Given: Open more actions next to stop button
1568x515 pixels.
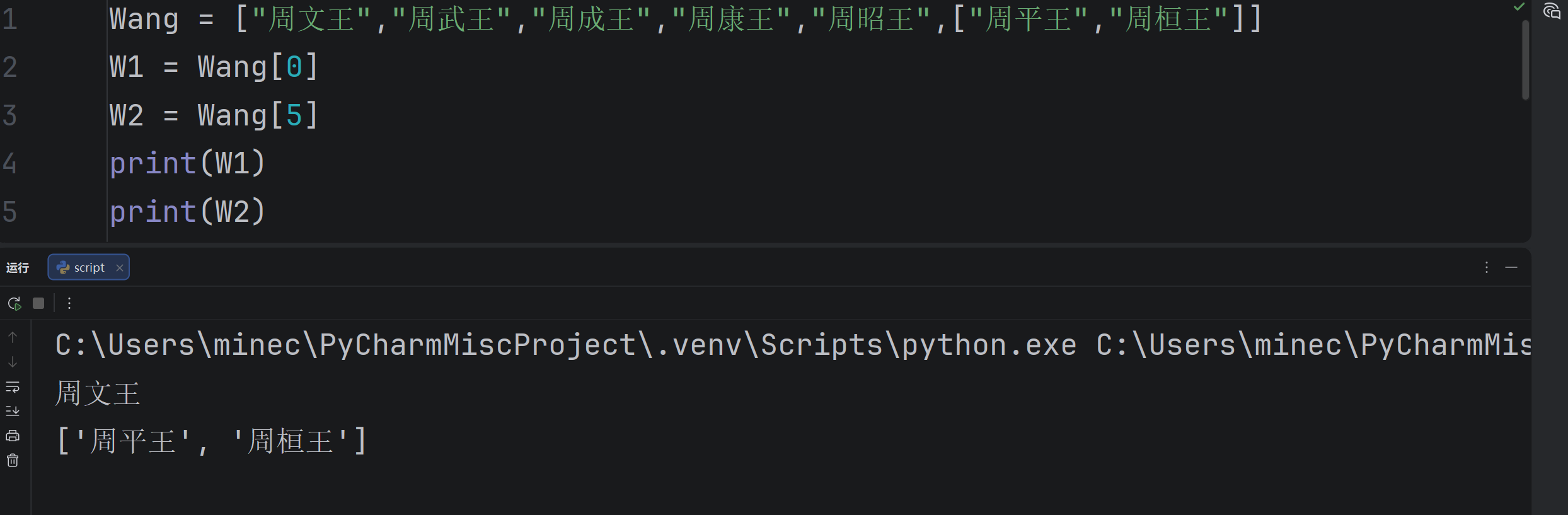Looking at the screenshot, I should [x=69, y=303].
